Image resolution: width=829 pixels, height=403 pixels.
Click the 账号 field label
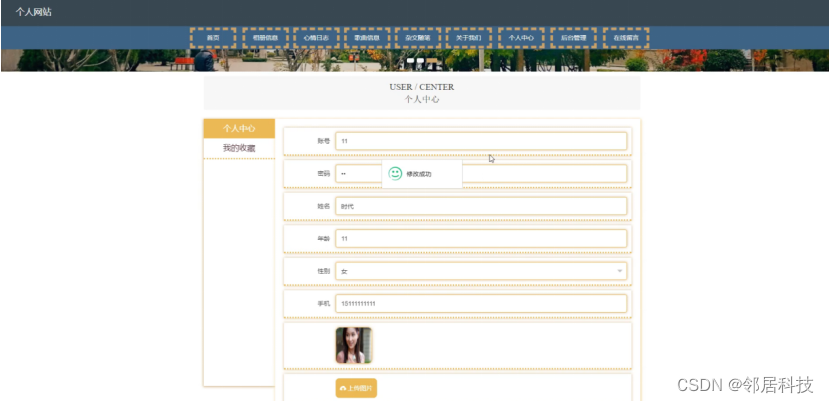(x=324, y=141)
